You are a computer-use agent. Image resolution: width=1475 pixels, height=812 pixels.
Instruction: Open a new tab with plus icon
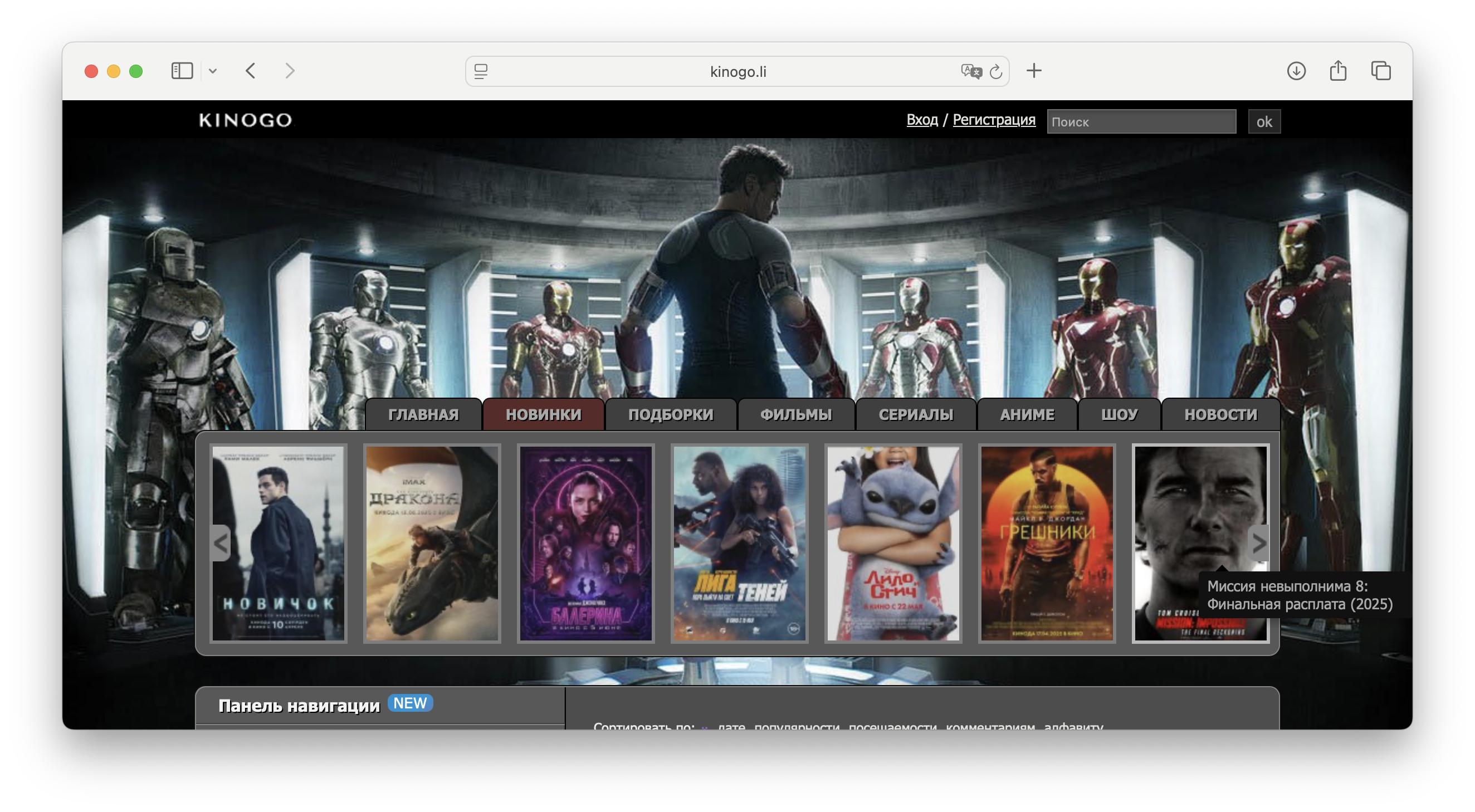click(x=1033, y=71)
